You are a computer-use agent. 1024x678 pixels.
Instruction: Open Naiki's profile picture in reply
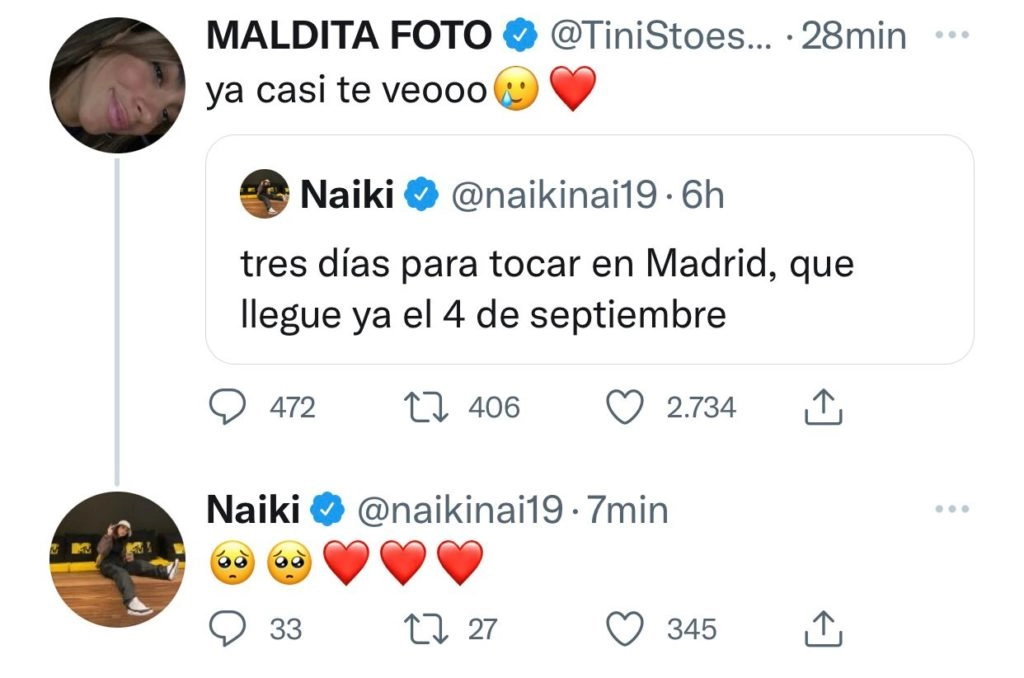[x=118, y=559]
